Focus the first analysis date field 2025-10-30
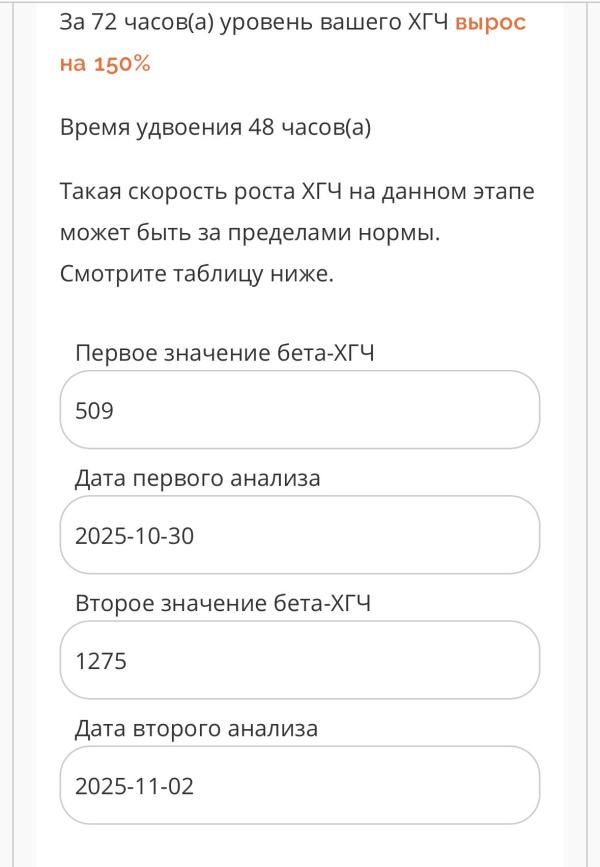 click(x=300, y=536)
